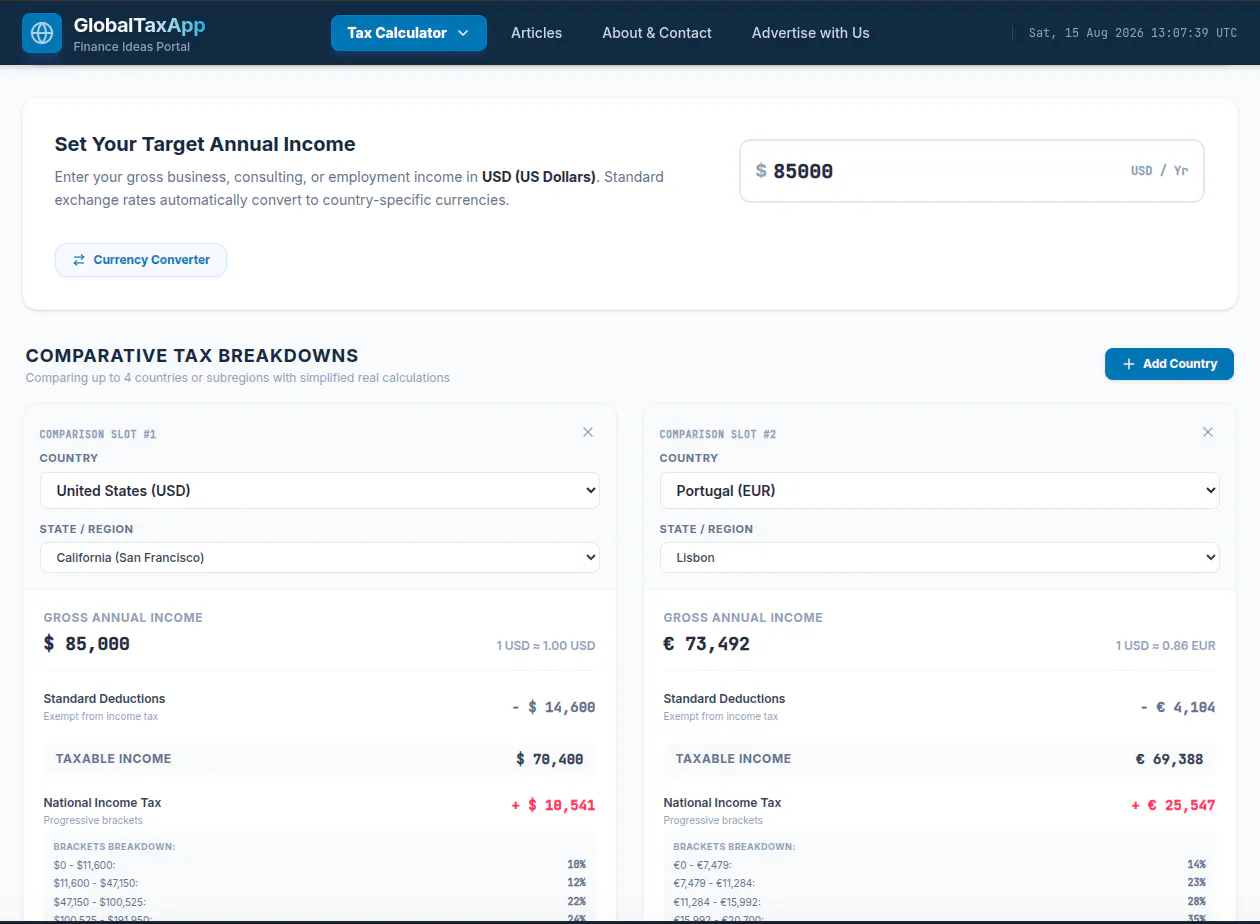Remove comparison slot #1
1260x924 pixels.
pos(588,432)
